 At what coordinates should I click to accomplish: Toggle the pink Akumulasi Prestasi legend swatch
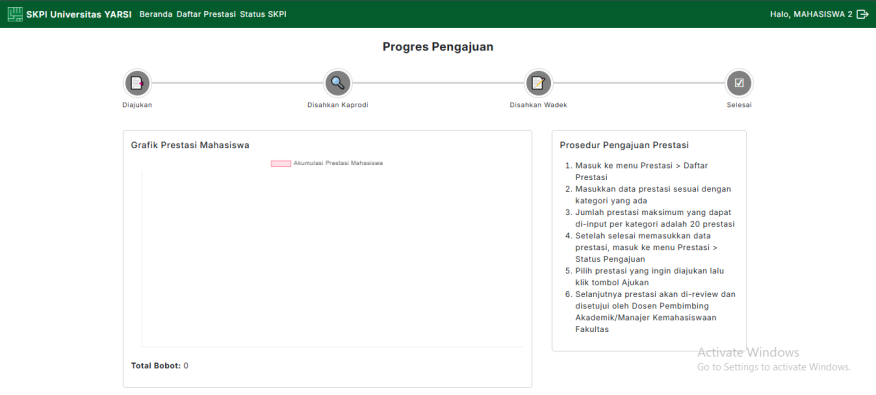281,163
